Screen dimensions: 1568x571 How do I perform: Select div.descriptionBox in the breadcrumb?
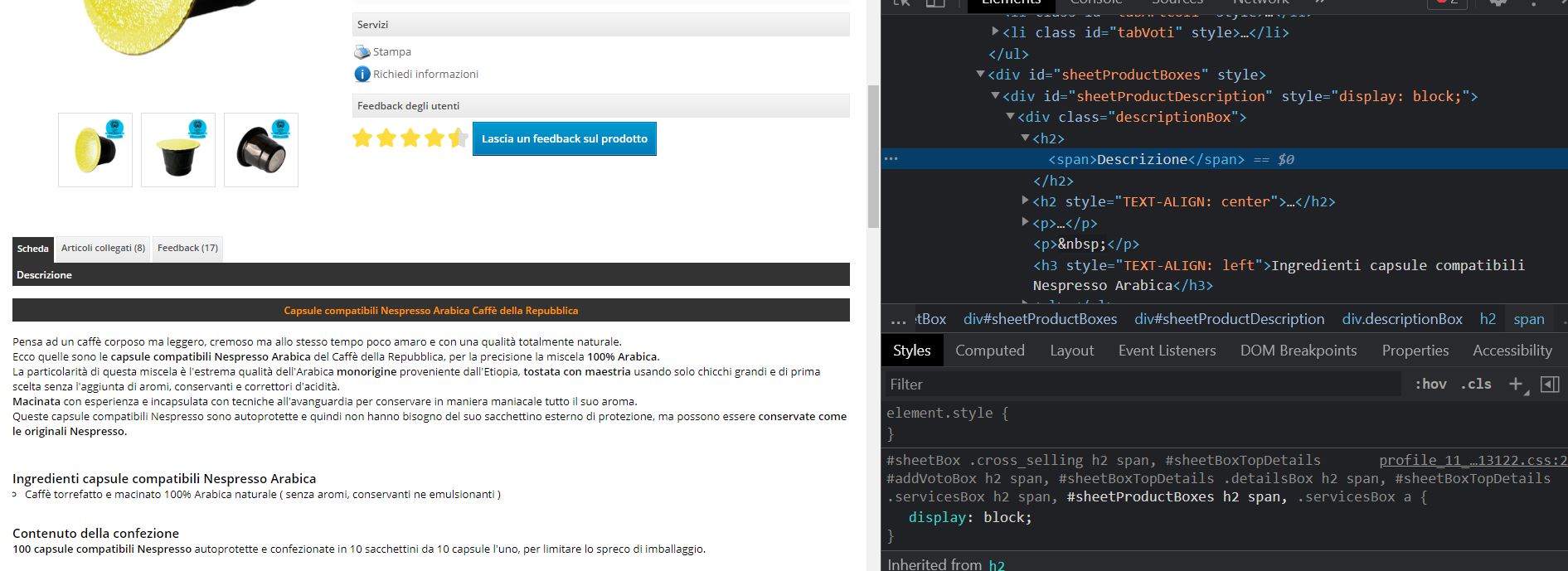pyautogui.click(x=1402, y=319)
